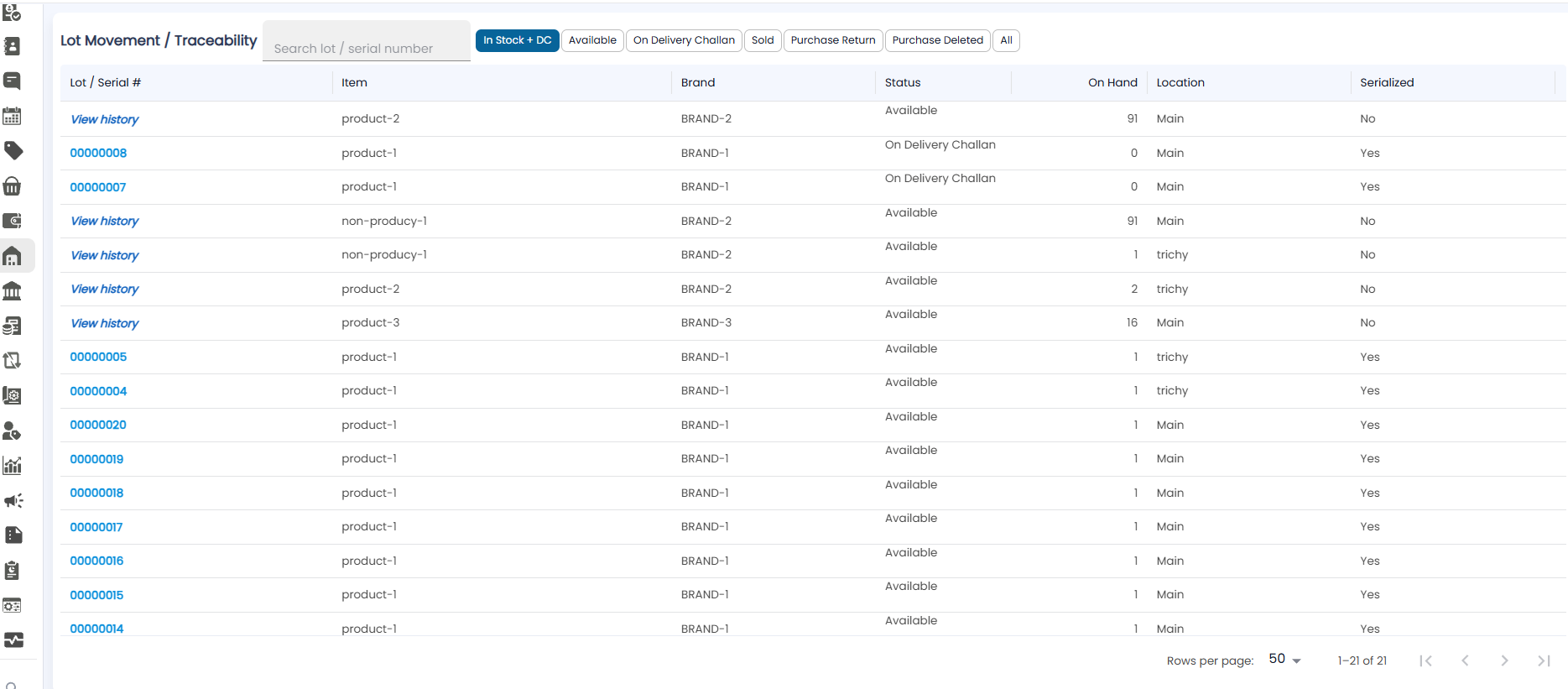Jump to the last page

click(1544, 660)
